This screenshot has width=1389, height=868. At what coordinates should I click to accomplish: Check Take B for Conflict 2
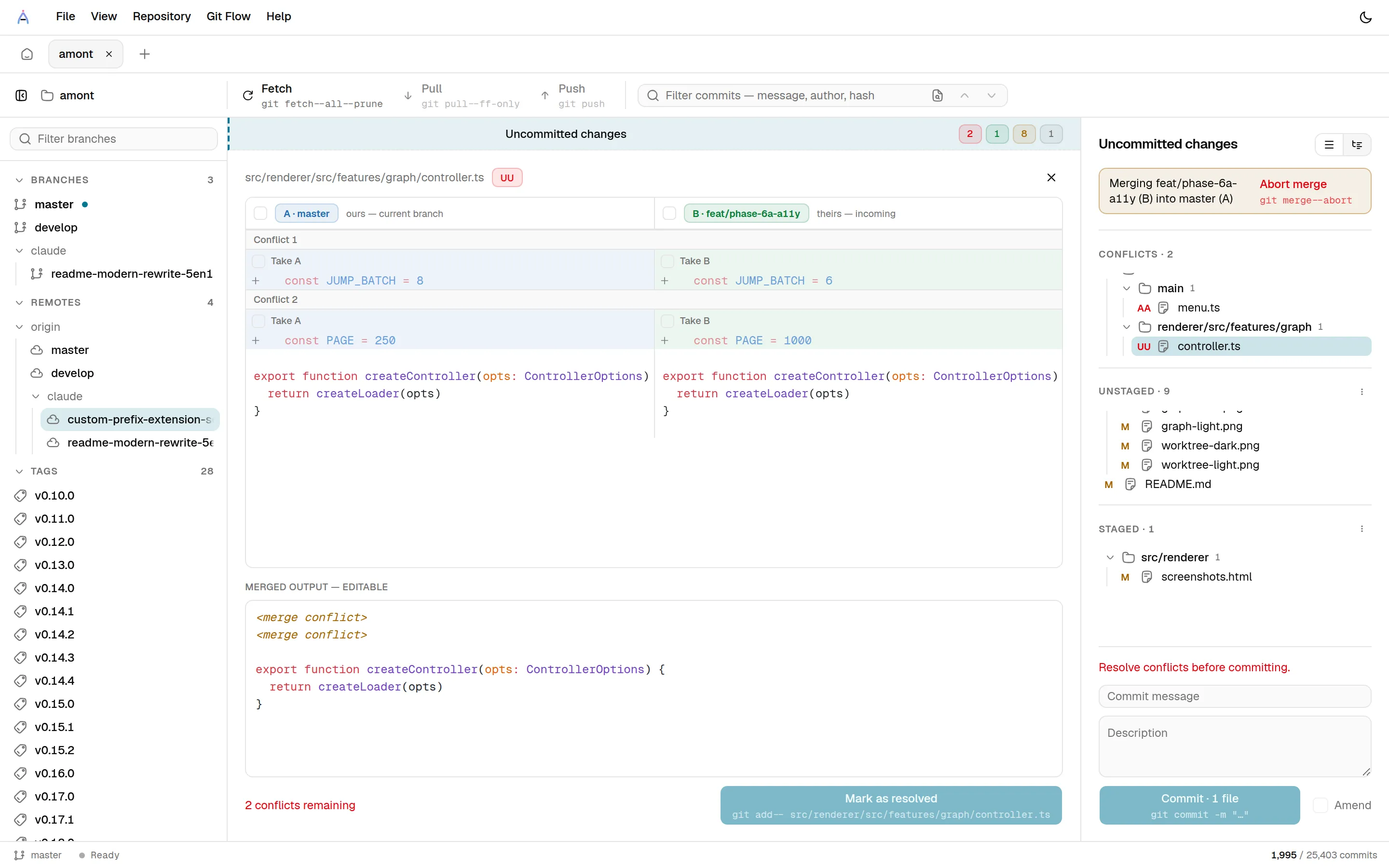(x=667, y=321)
